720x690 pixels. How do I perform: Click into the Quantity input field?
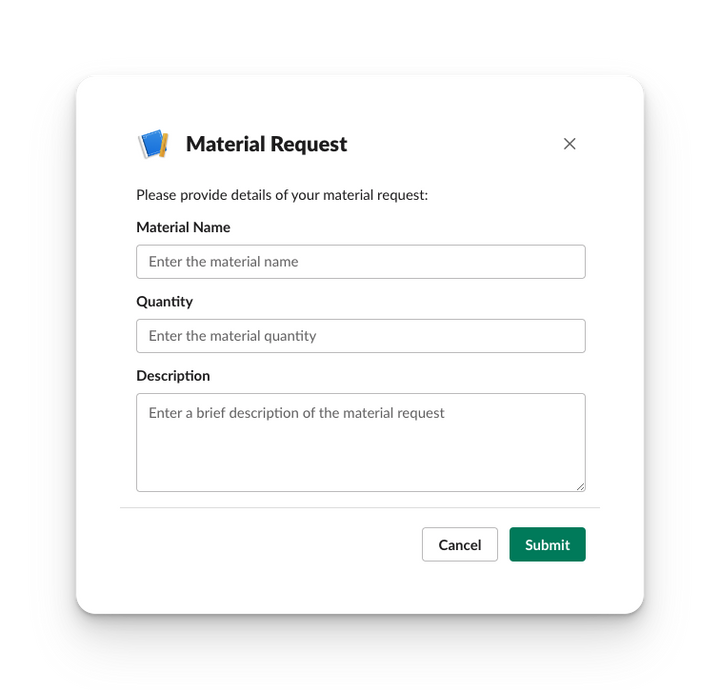point(360,336)
